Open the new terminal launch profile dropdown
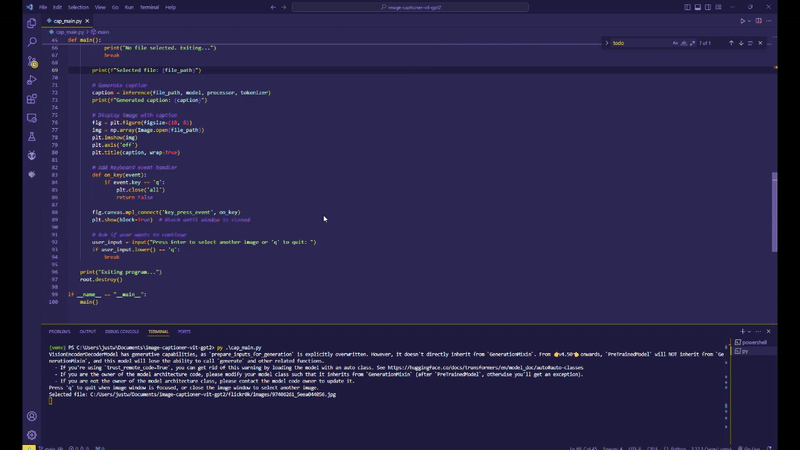The height and width of the screenshot is (450, 800). 749,331
